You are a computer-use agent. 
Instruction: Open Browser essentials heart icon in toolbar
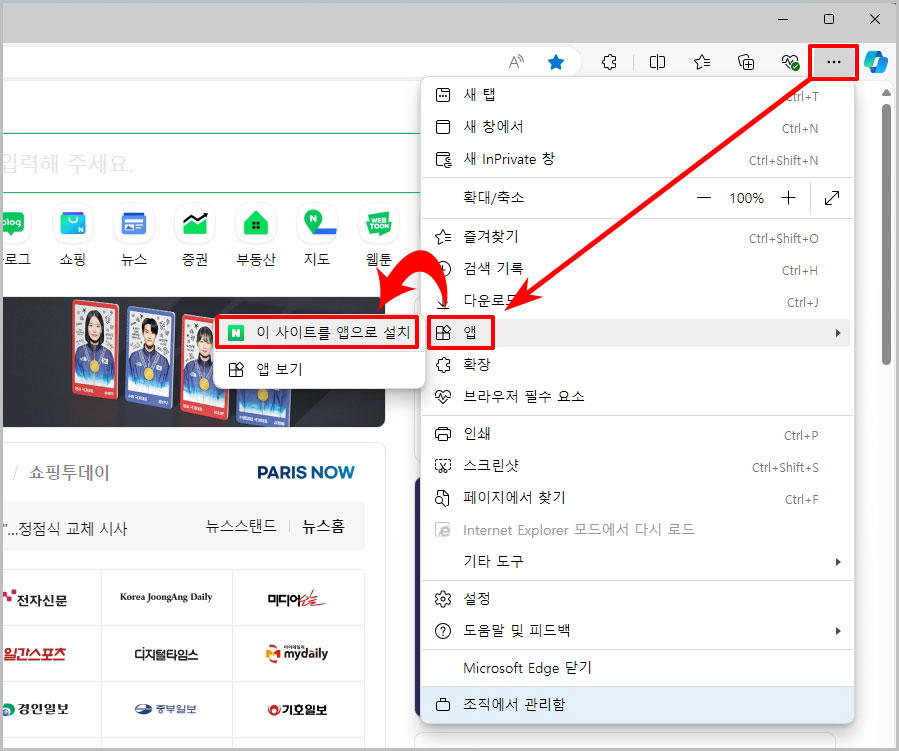pos(790,62)
